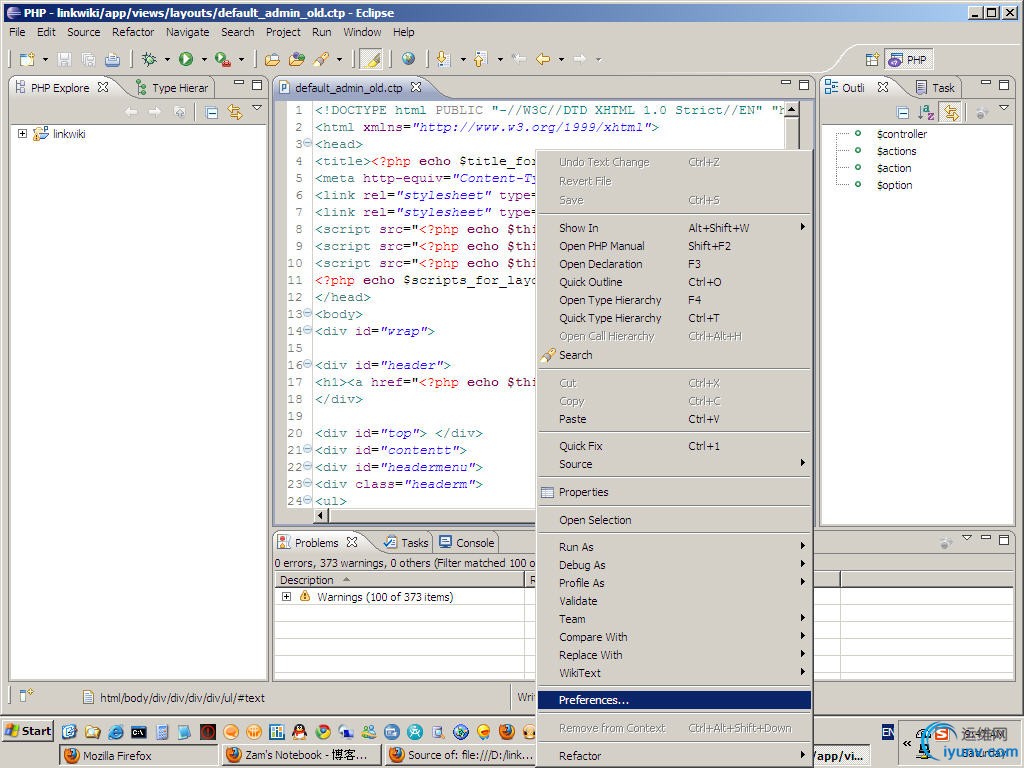Click the Previous Annotation up-arrow icon
Image resolution: width=1024 pixels, height=768 pixels.
(480, 59)
